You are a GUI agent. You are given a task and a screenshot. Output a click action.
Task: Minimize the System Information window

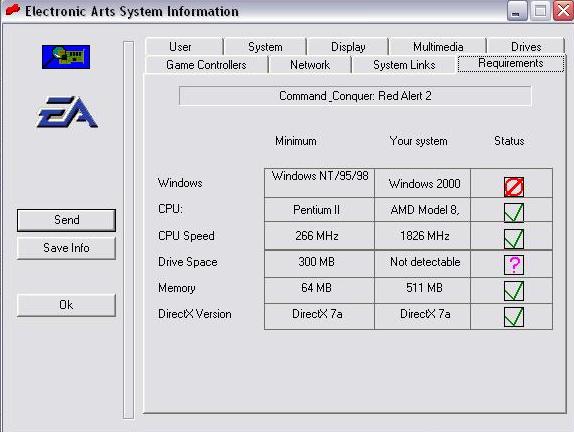pyautogui.click(x=517, y=11)
